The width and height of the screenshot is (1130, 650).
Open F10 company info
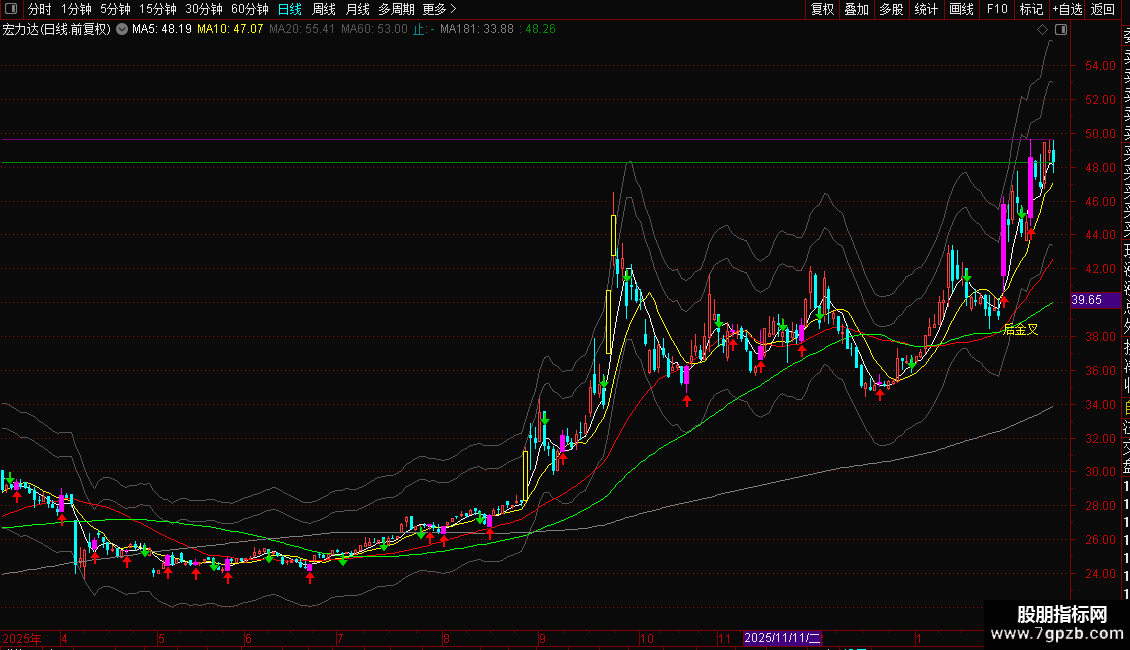click(x=997, y=9)
